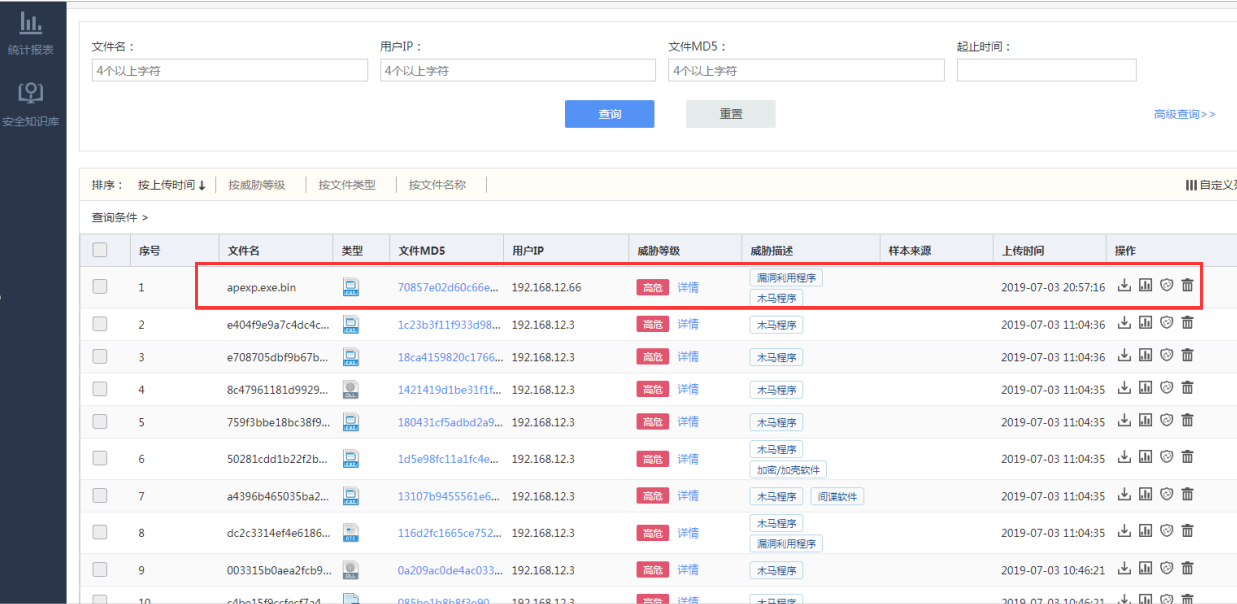Check the box for row 2
The height and width of the screenshot is (604, 1237).
pos(100,324)
